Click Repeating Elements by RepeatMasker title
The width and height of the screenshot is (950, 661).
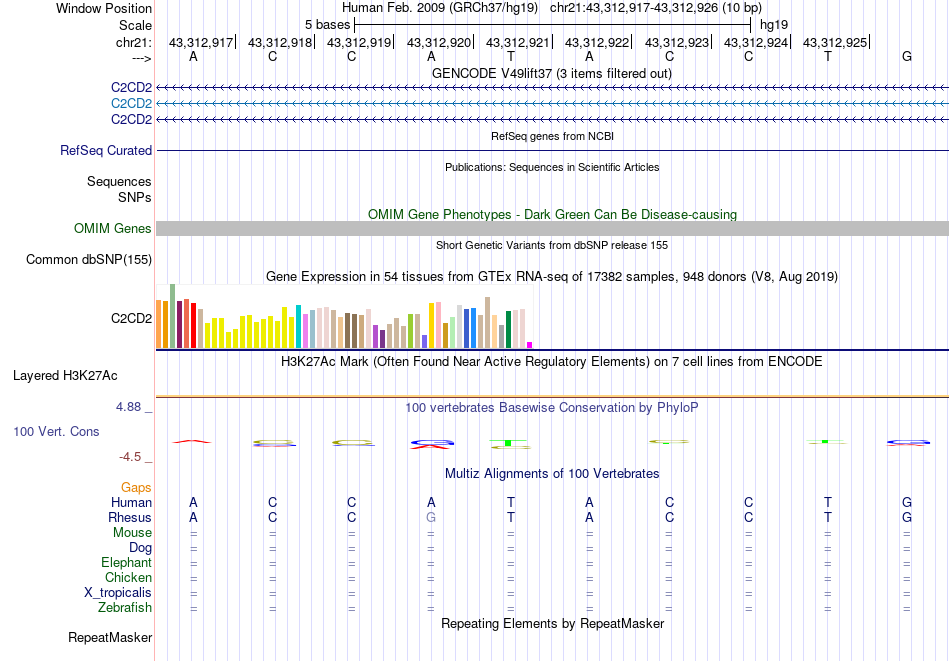click(x=552, y=624)
